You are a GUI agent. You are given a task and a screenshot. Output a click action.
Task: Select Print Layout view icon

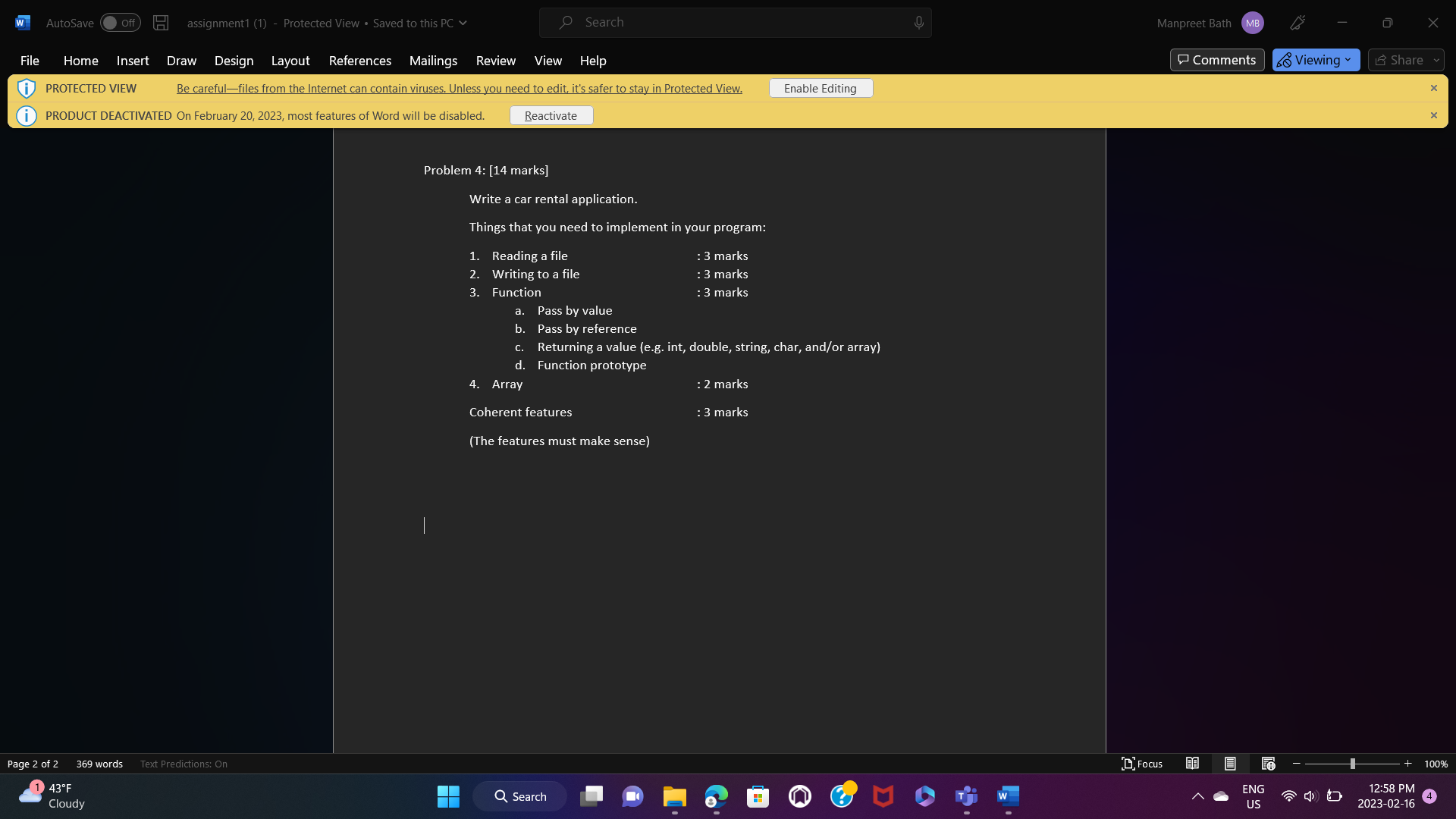point(1230,764)
